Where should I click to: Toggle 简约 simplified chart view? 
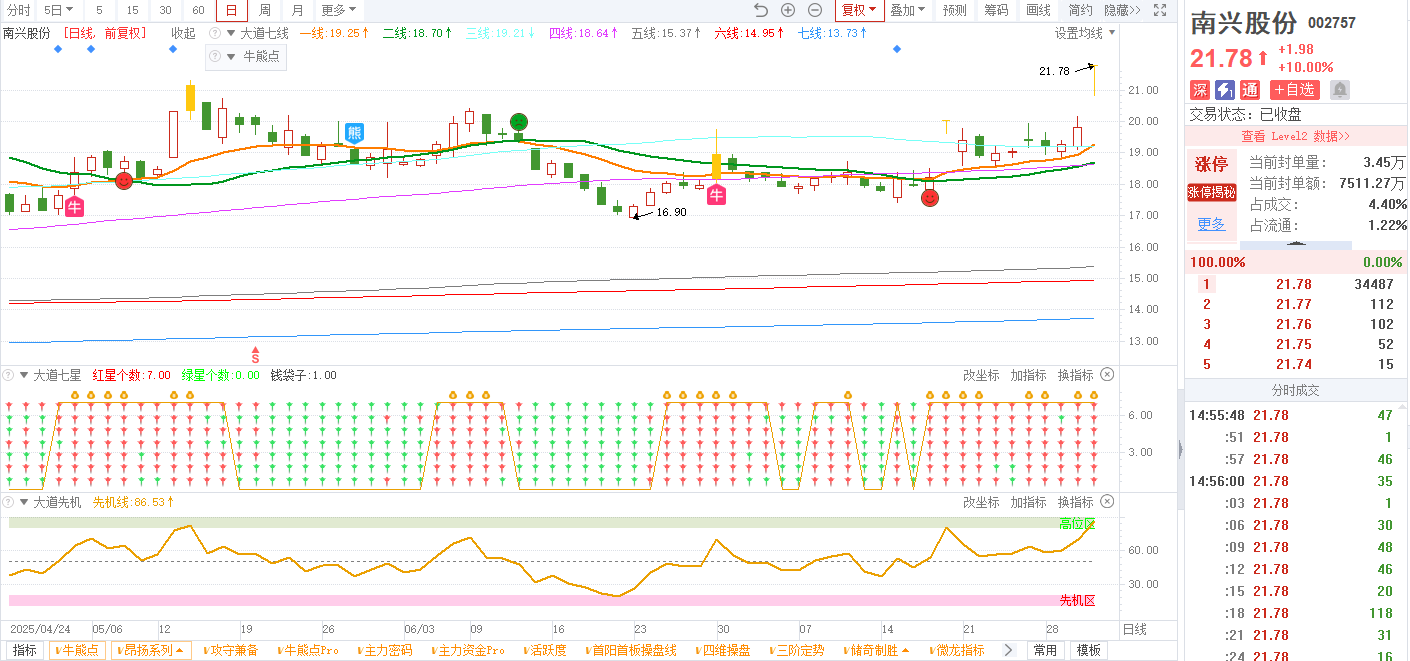1080,10
